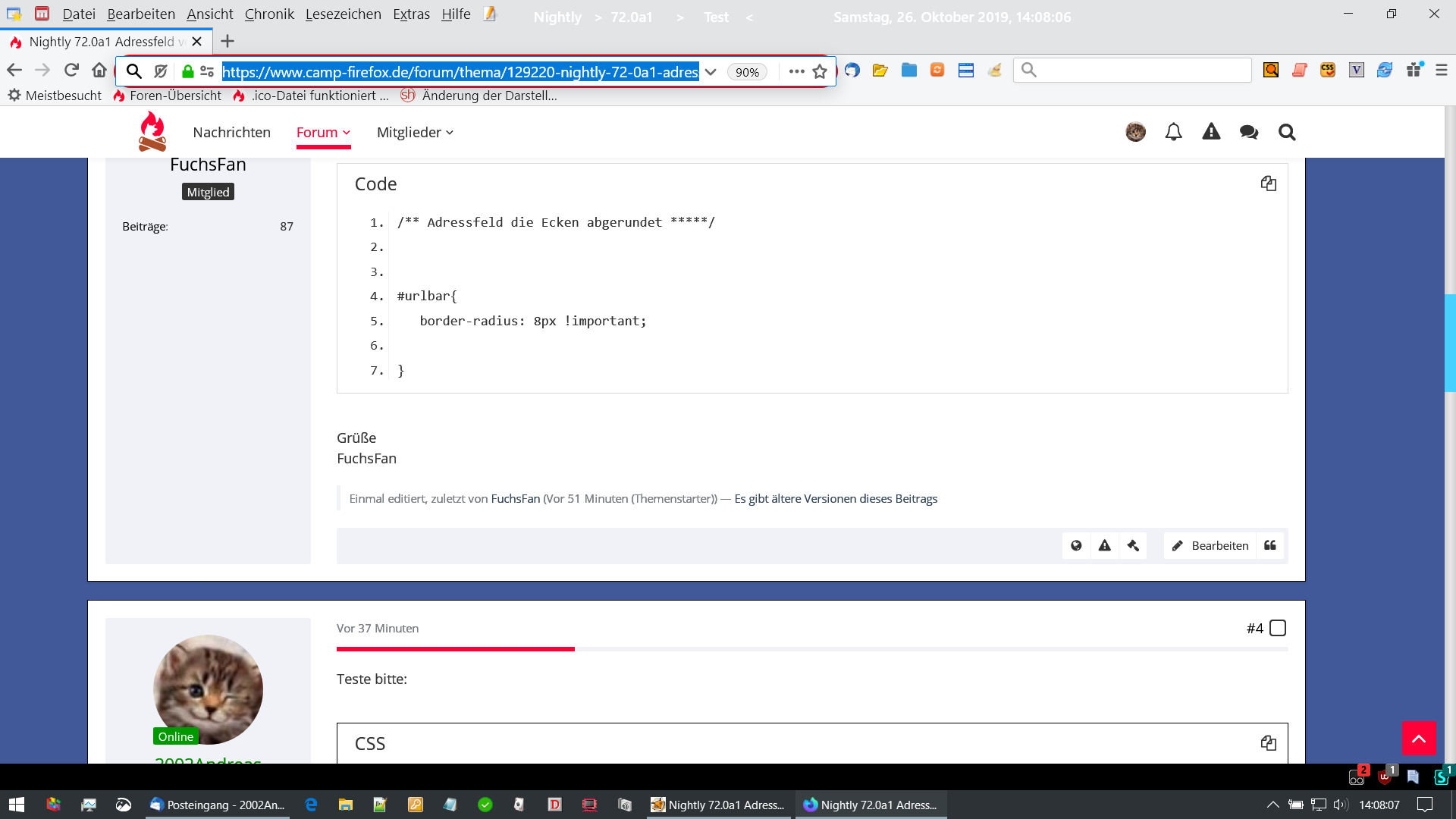Click the quote icon on FuchsFan's post
Viewport: 1456px width, 819px height.
click(x=1270, y=545)
